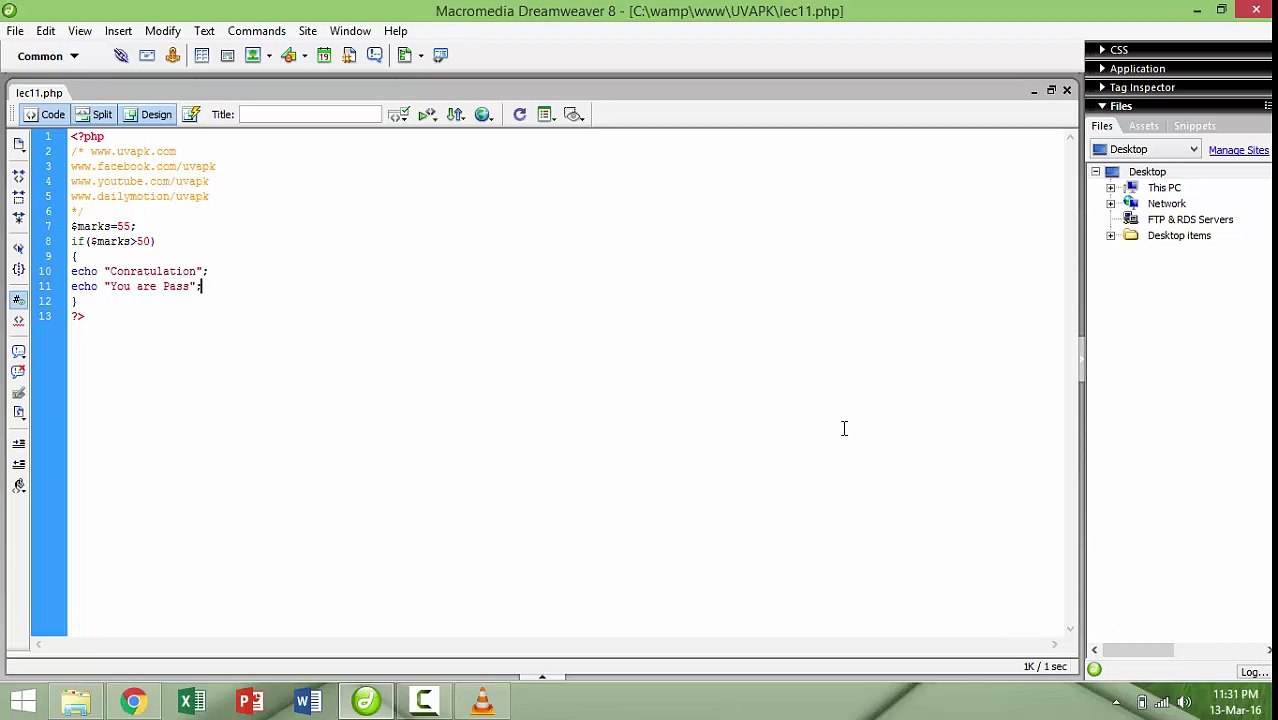This screenshot has height=720, width=1278.
Task: Open the Preview in Browser globe menu
Action: coord(484,115)
